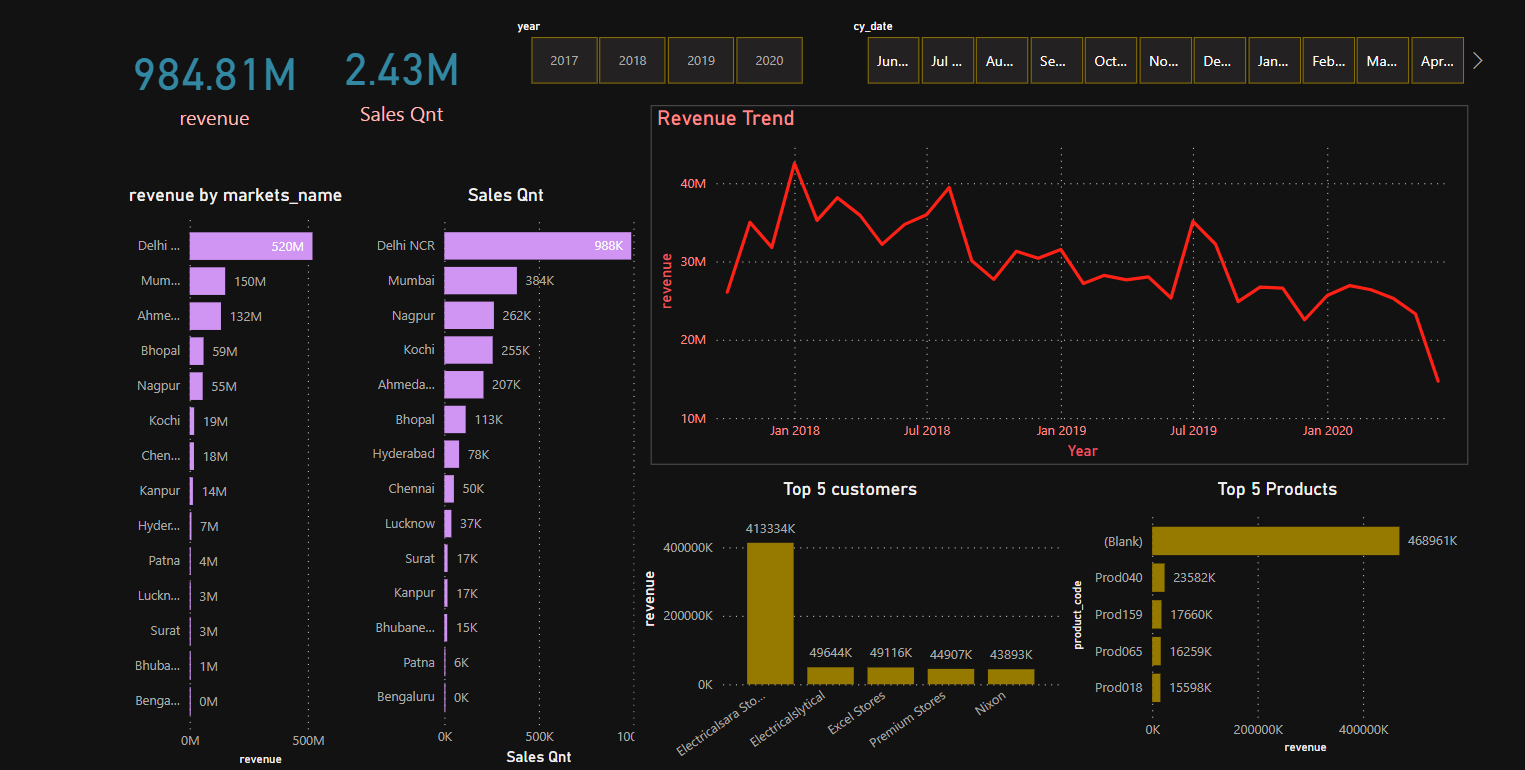Select the Feb... cy_date slicer tile
The image size is (1525, 770).
tap(1329, 61)
